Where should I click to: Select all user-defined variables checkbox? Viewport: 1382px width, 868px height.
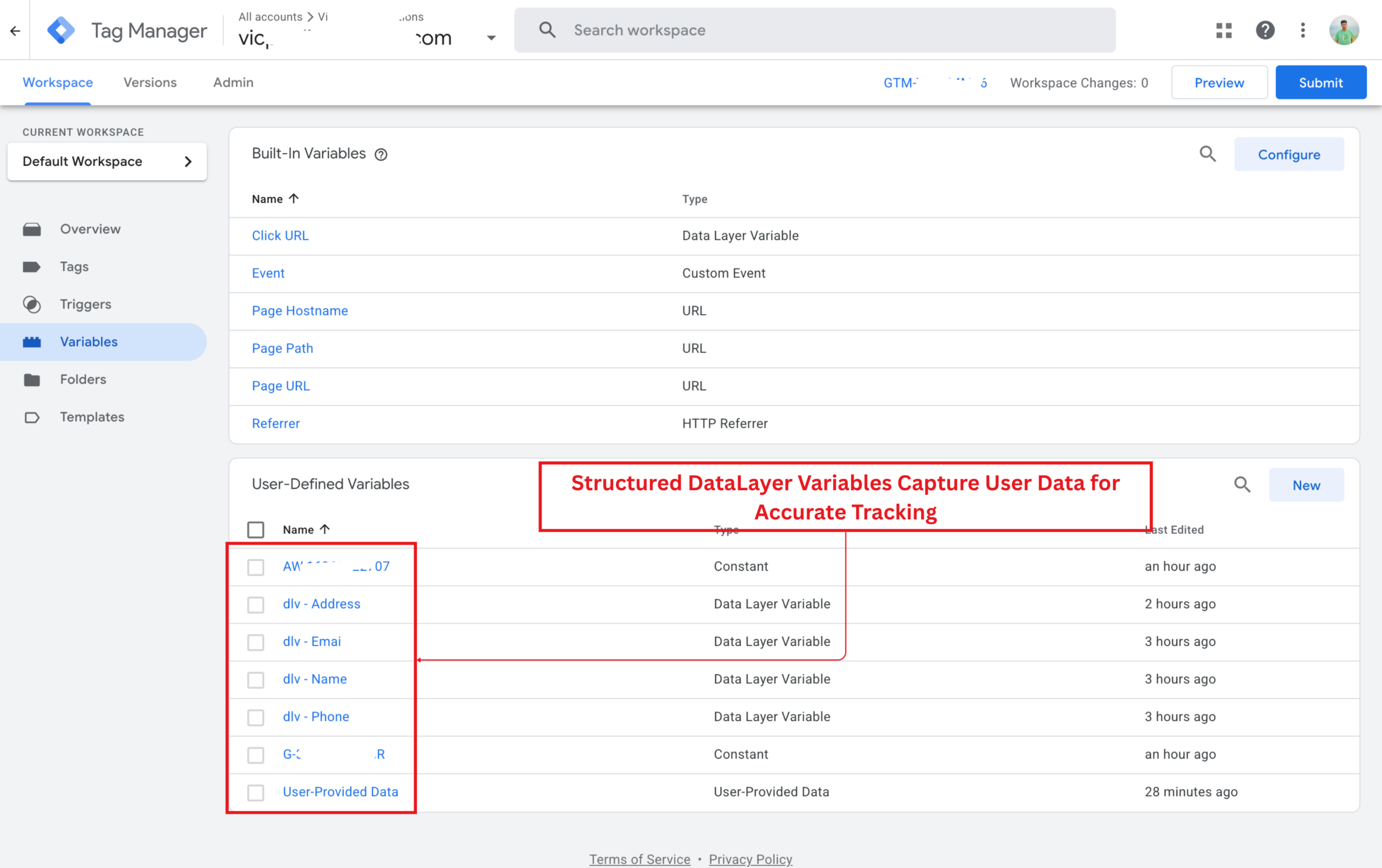pyautogui.click(x=255, y=530)
